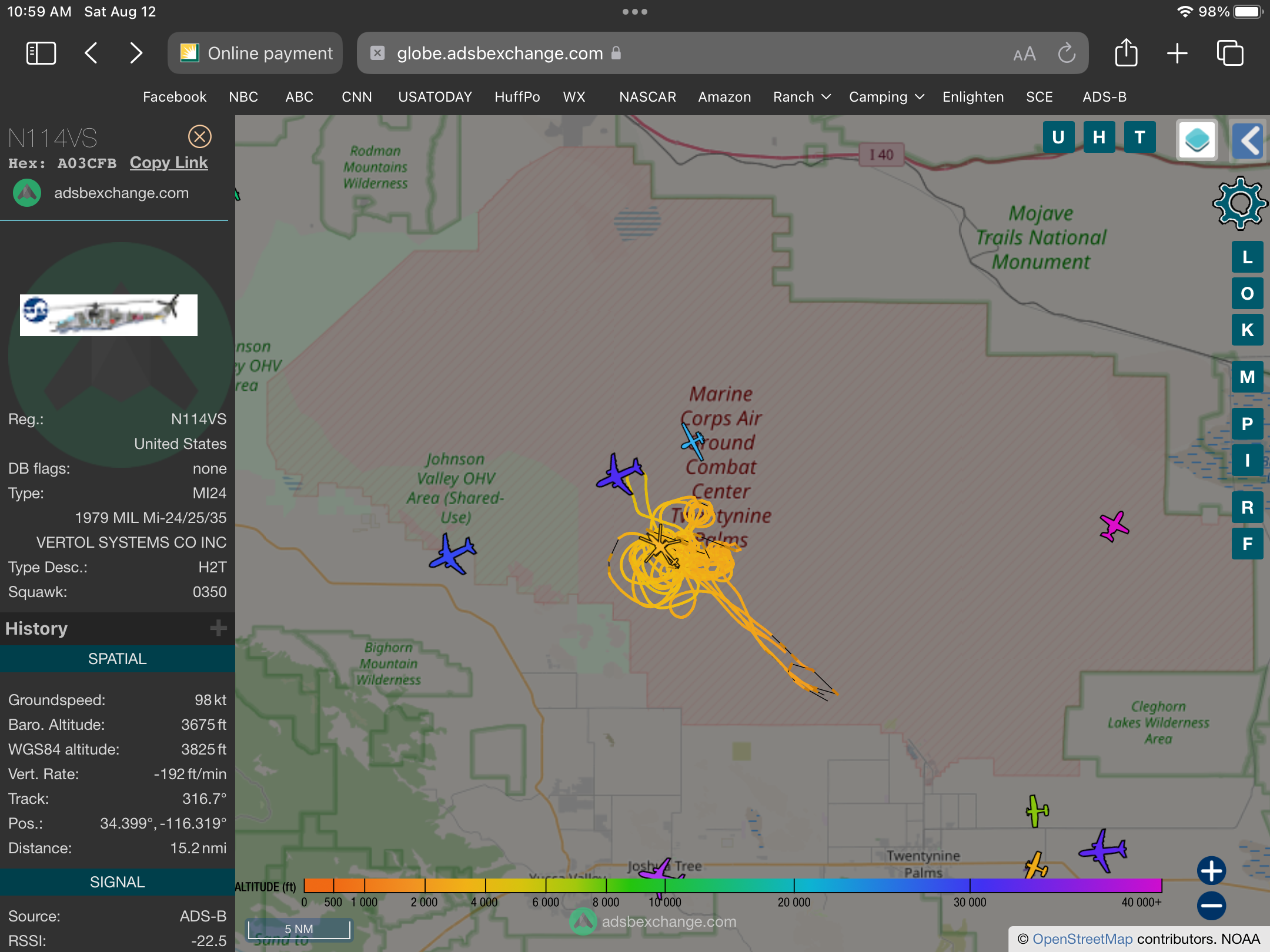The width and height of the screenshot is (1270, 952).
Task: Toggle the U filter button
Action: pyautogui.click(x=1058, y=138)
